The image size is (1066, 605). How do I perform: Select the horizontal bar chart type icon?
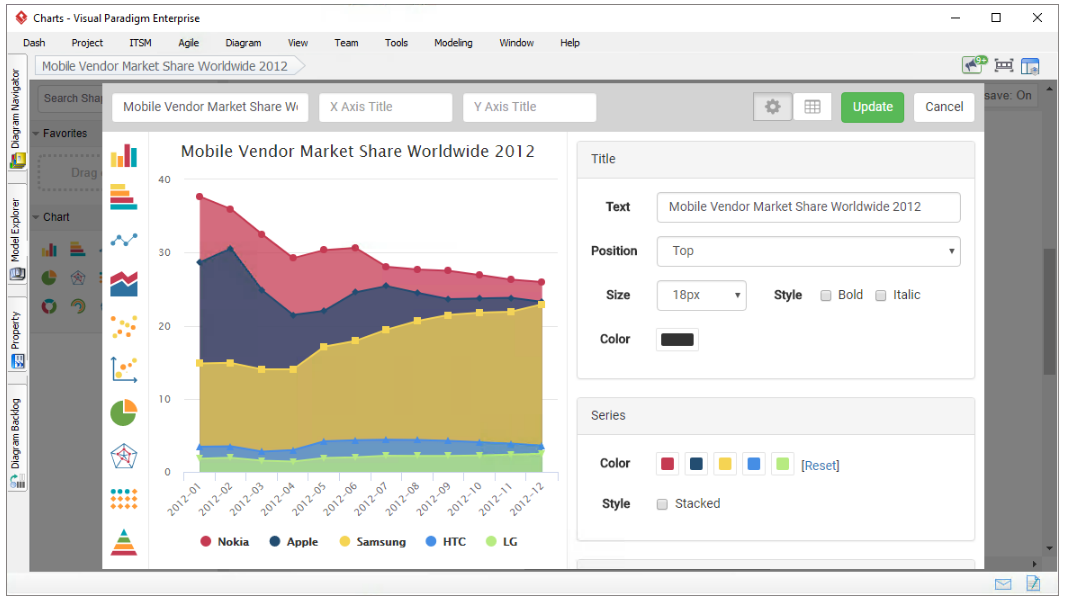[x=124, y=197]
